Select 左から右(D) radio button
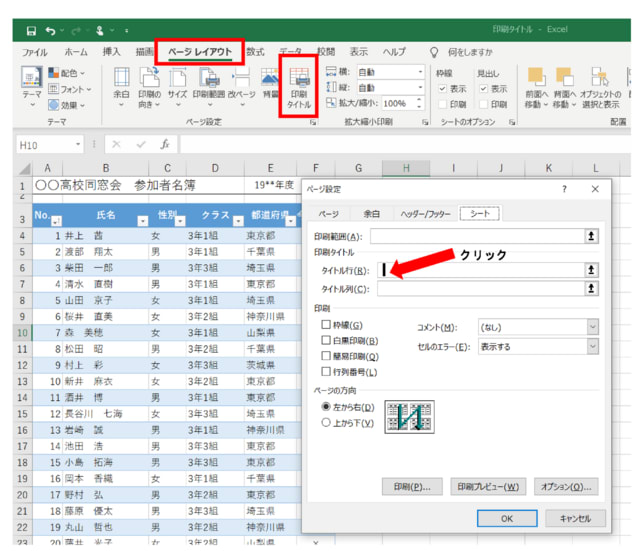 tap(326, 407)
